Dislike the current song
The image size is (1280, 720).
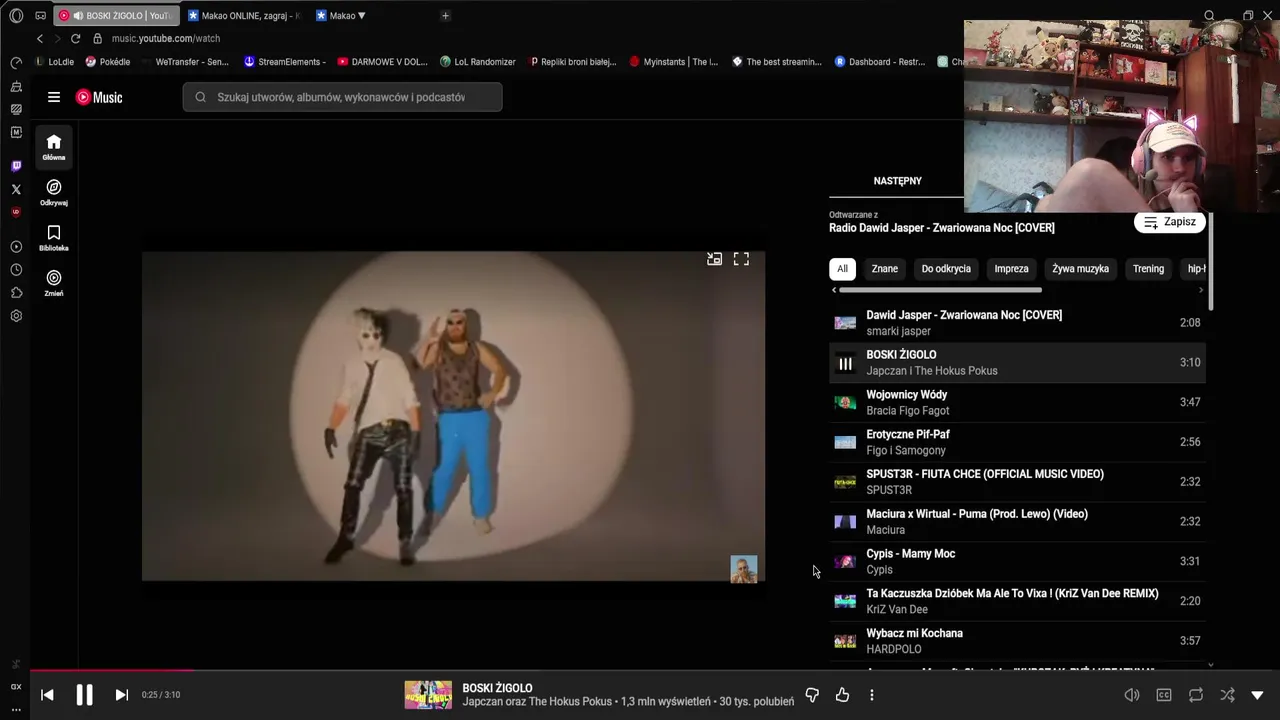coord(812,695)
